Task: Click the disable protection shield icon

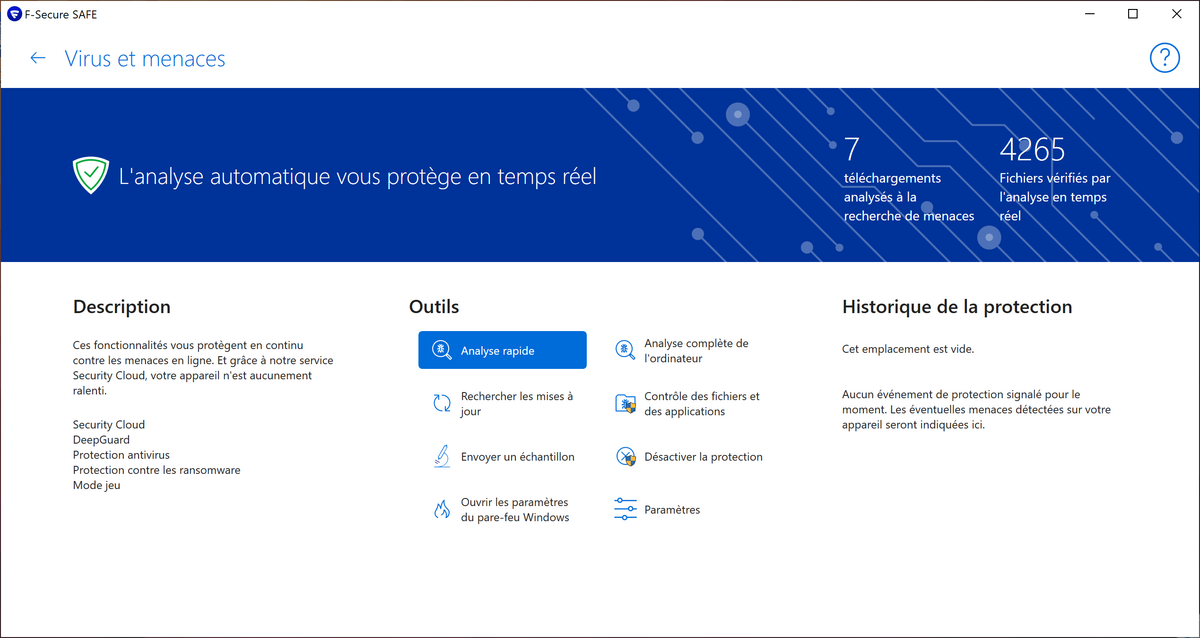Action: tap(625, 457)
